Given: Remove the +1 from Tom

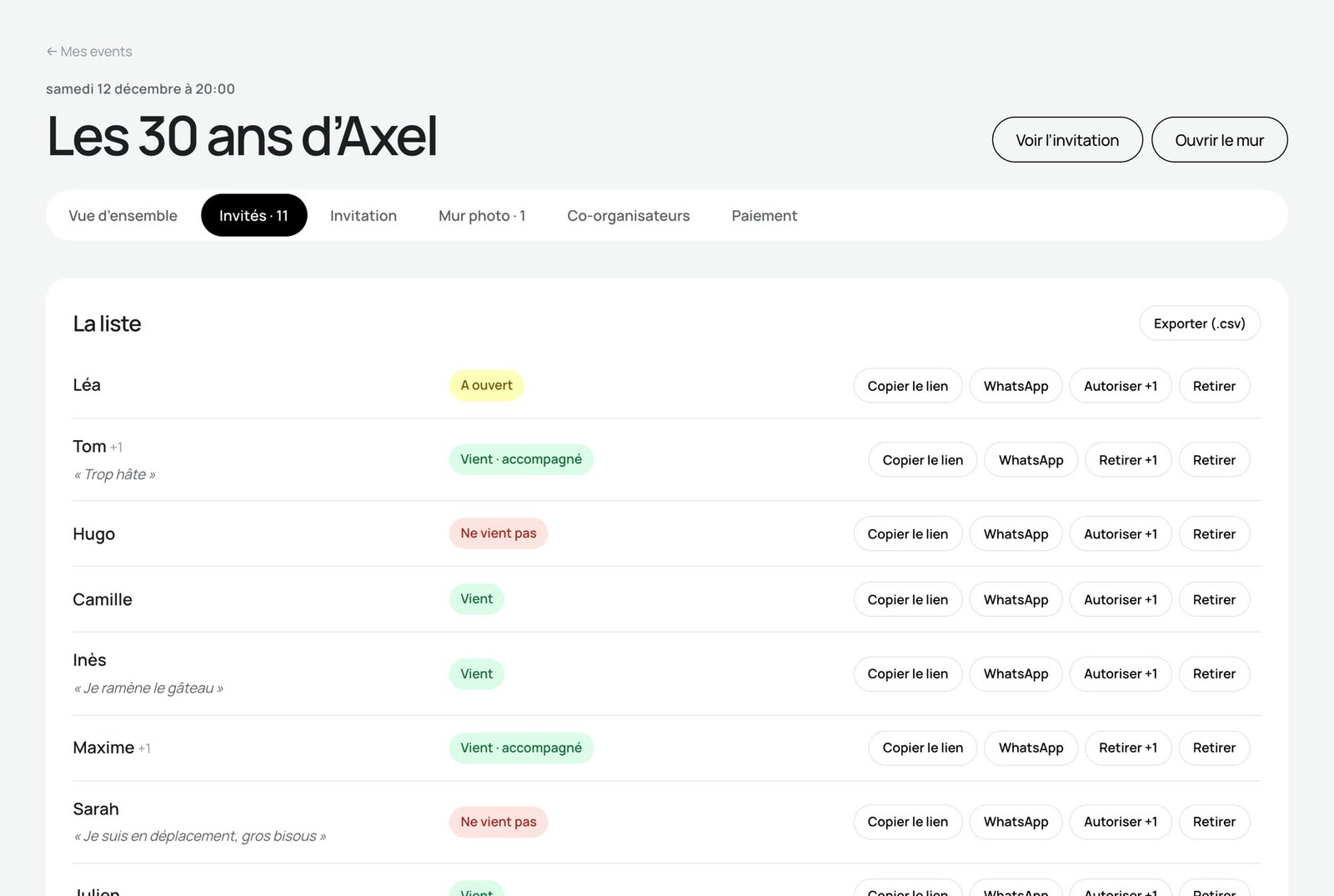Looking at the screenshot, I should (x=1128, y=460).
